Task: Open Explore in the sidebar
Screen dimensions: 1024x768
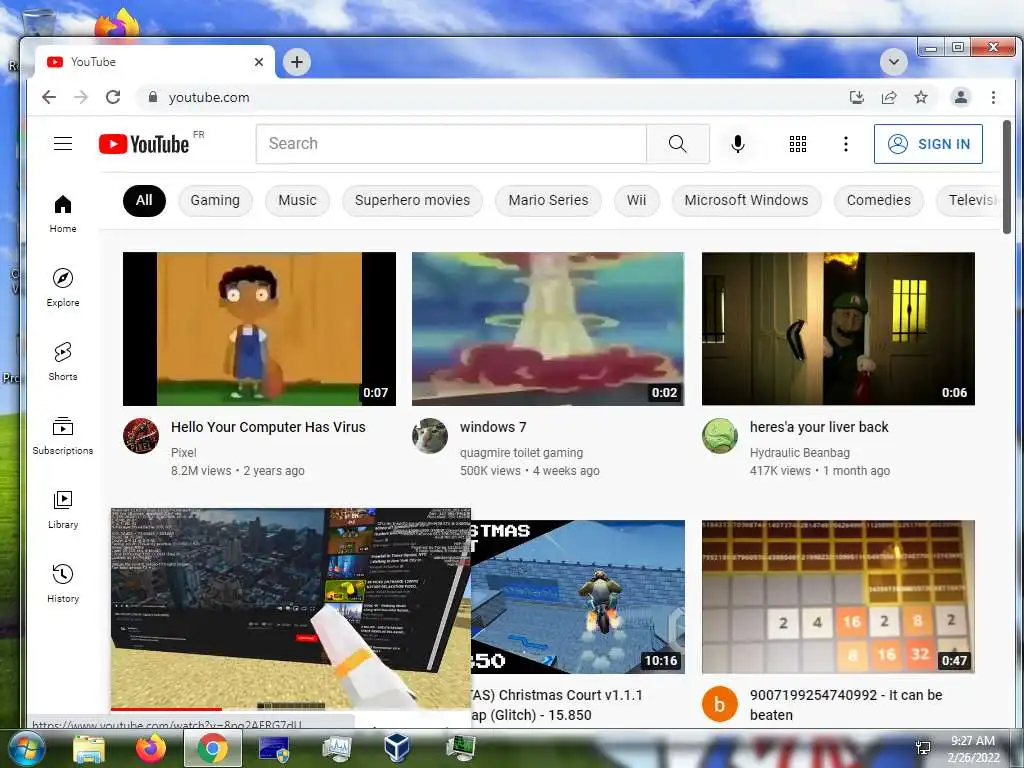Action: point(63,288)
